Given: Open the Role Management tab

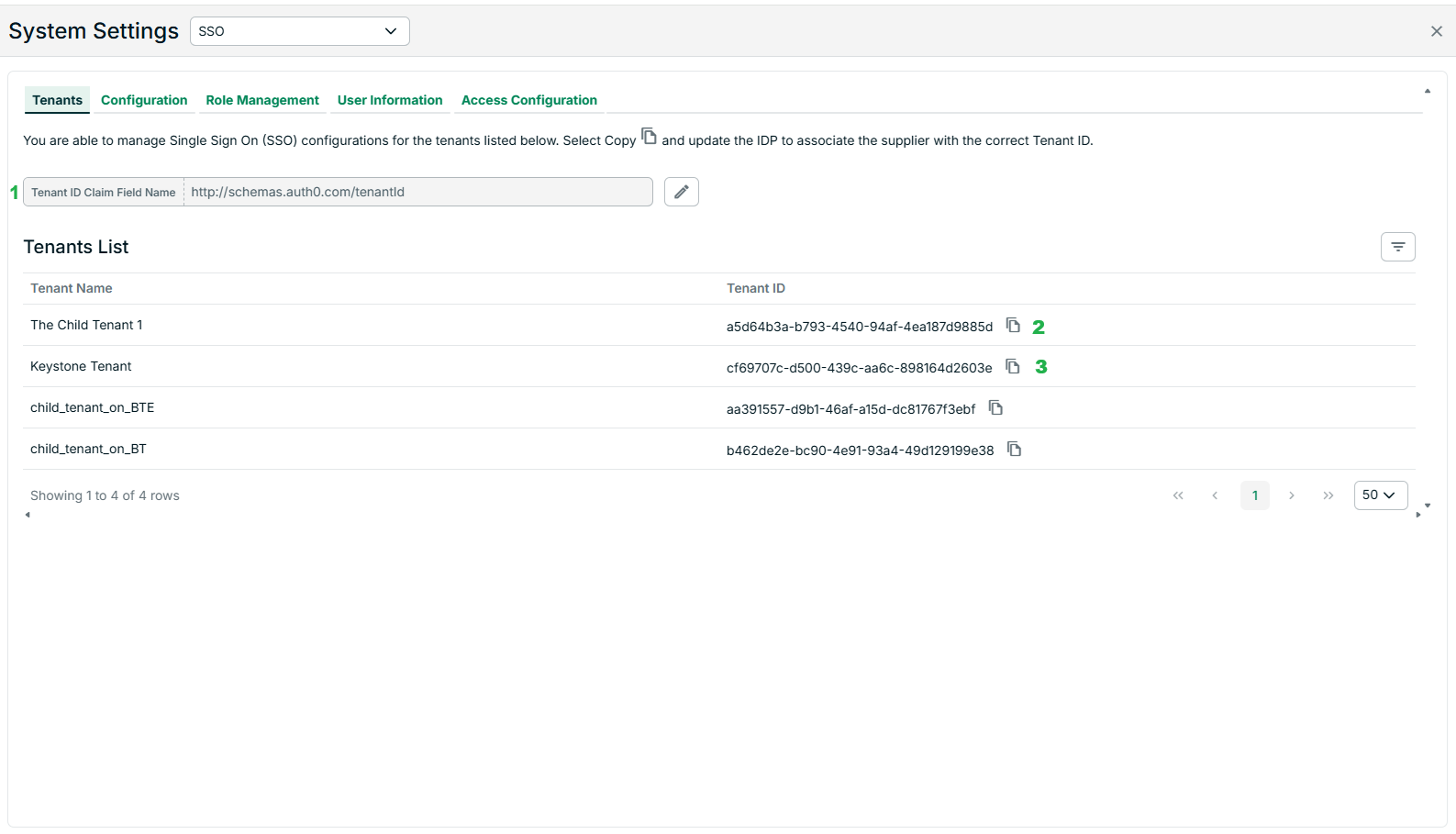Looking at the screenshot, I should pyautogui.click(x=262, y=100).
